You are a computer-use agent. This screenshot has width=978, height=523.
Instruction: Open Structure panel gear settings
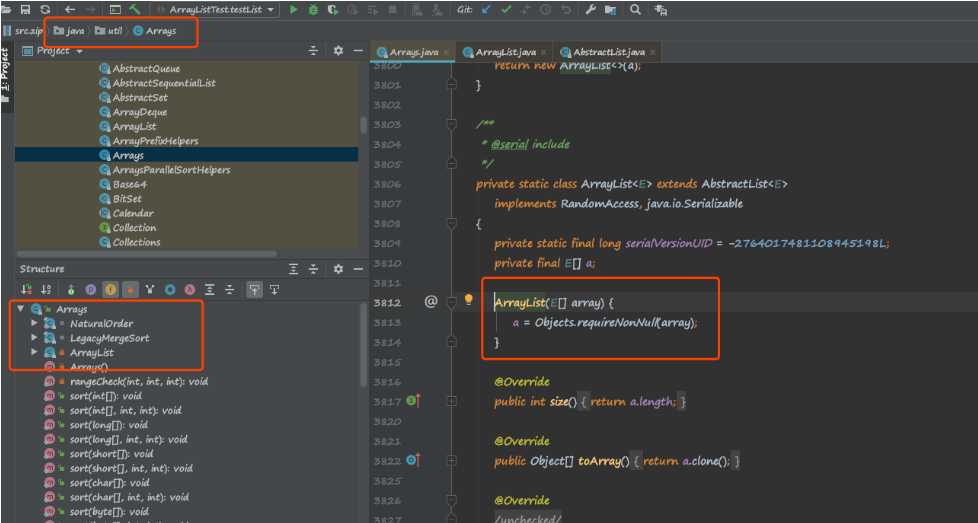click(338, 269)
